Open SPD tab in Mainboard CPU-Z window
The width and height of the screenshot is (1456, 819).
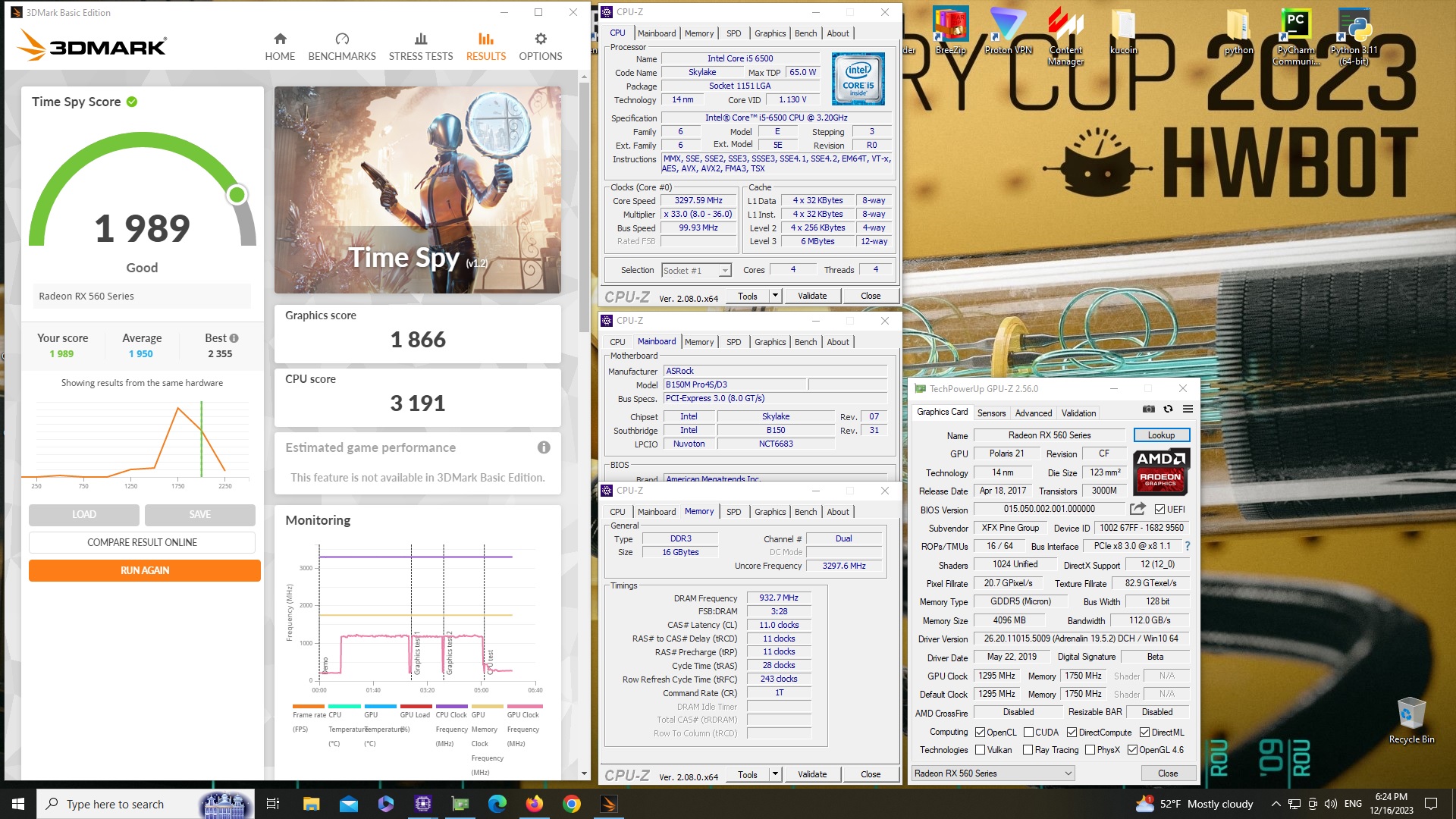(x=733, y=342)
